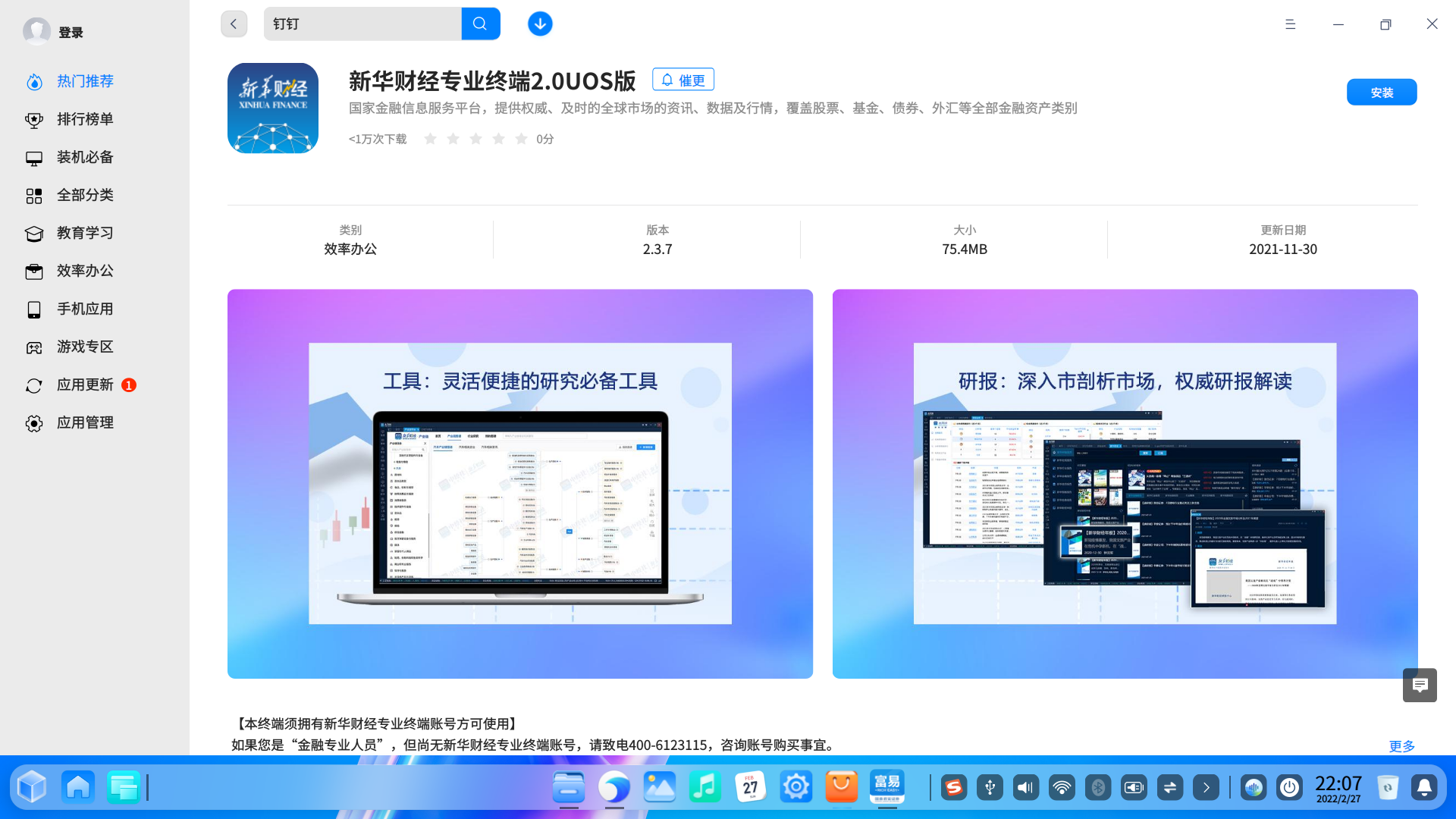Open 应用管理 app management
Viewport: 1456px width, 819px height.
(x=85, y=422)
